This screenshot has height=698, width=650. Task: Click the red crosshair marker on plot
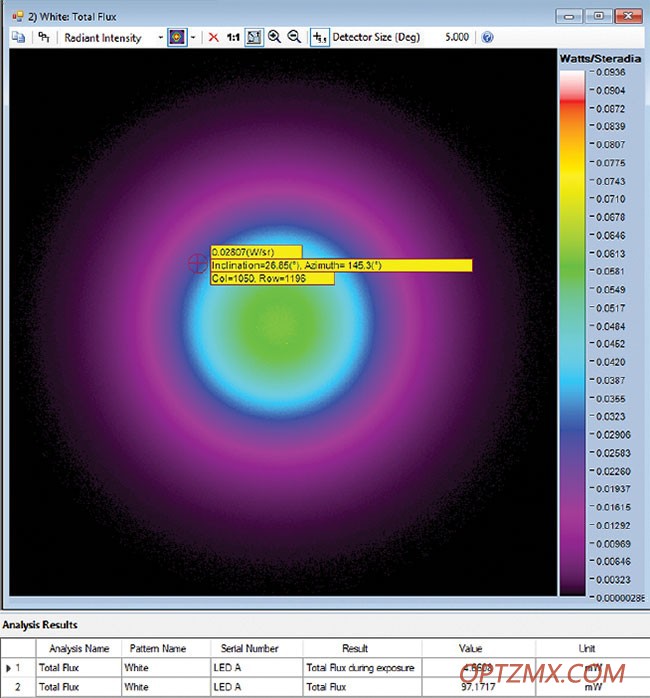[197, 263]
